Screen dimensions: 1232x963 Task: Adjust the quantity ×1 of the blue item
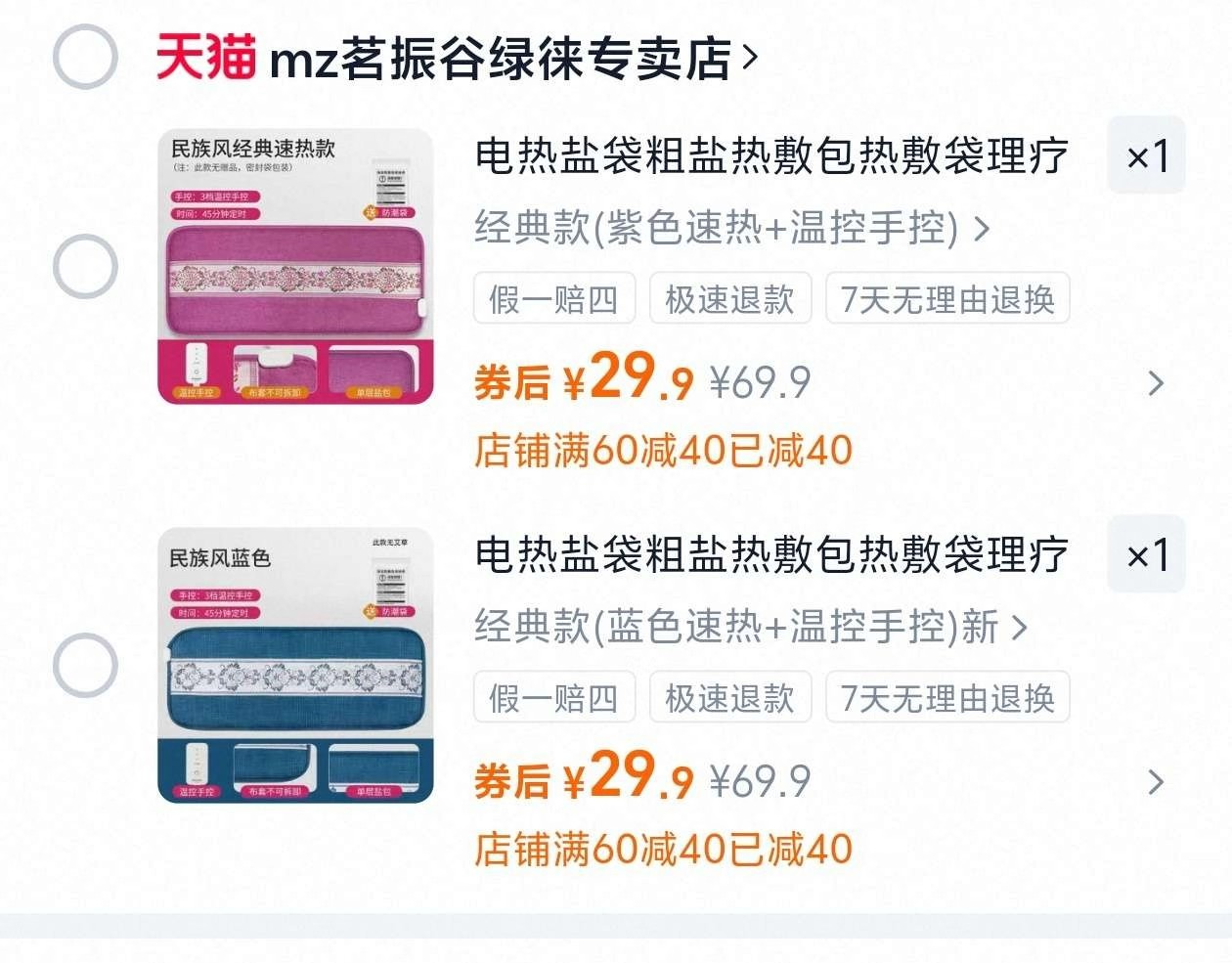[1146, 554]
